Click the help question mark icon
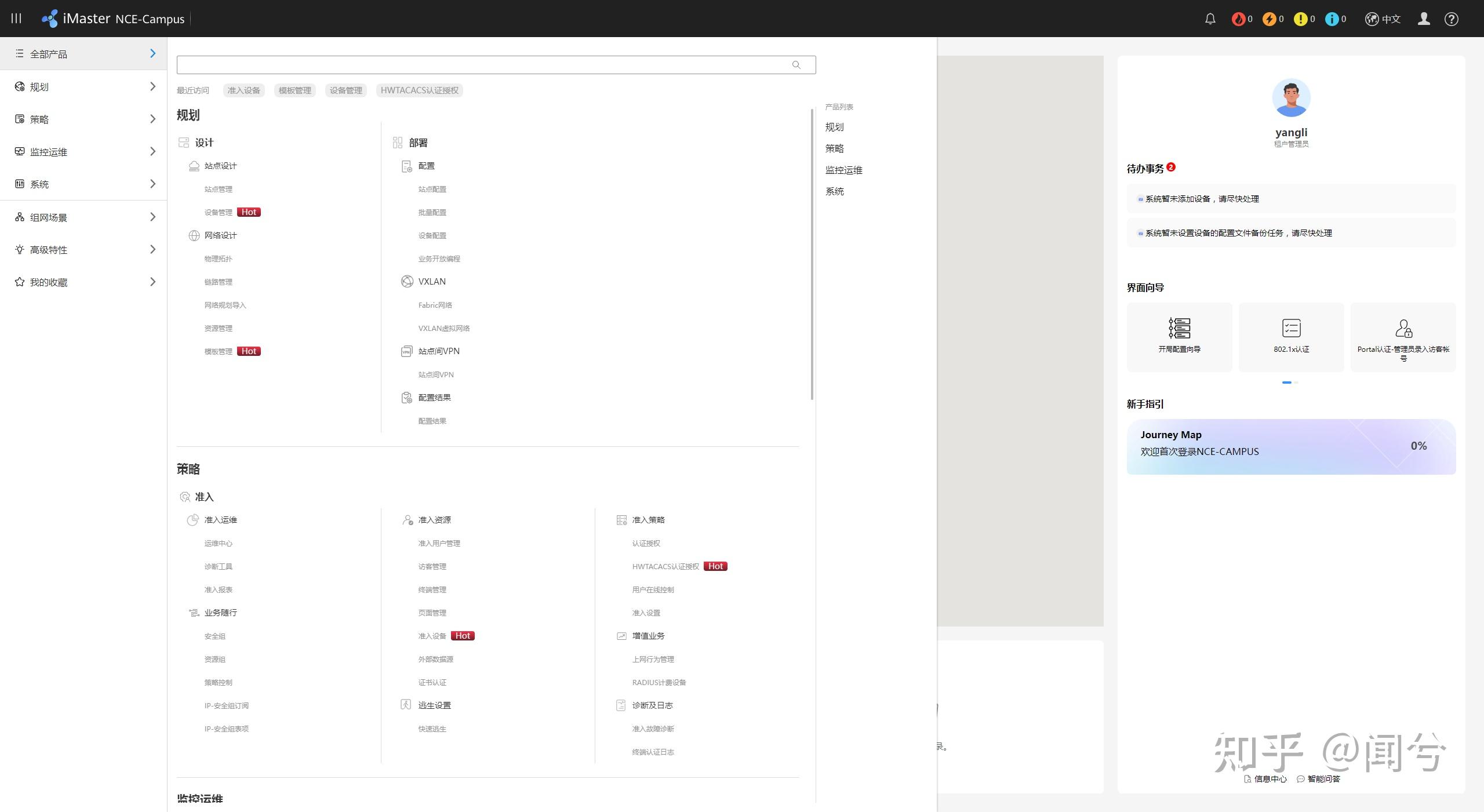Screen dimensions: 1484x812 (1451, 19)
